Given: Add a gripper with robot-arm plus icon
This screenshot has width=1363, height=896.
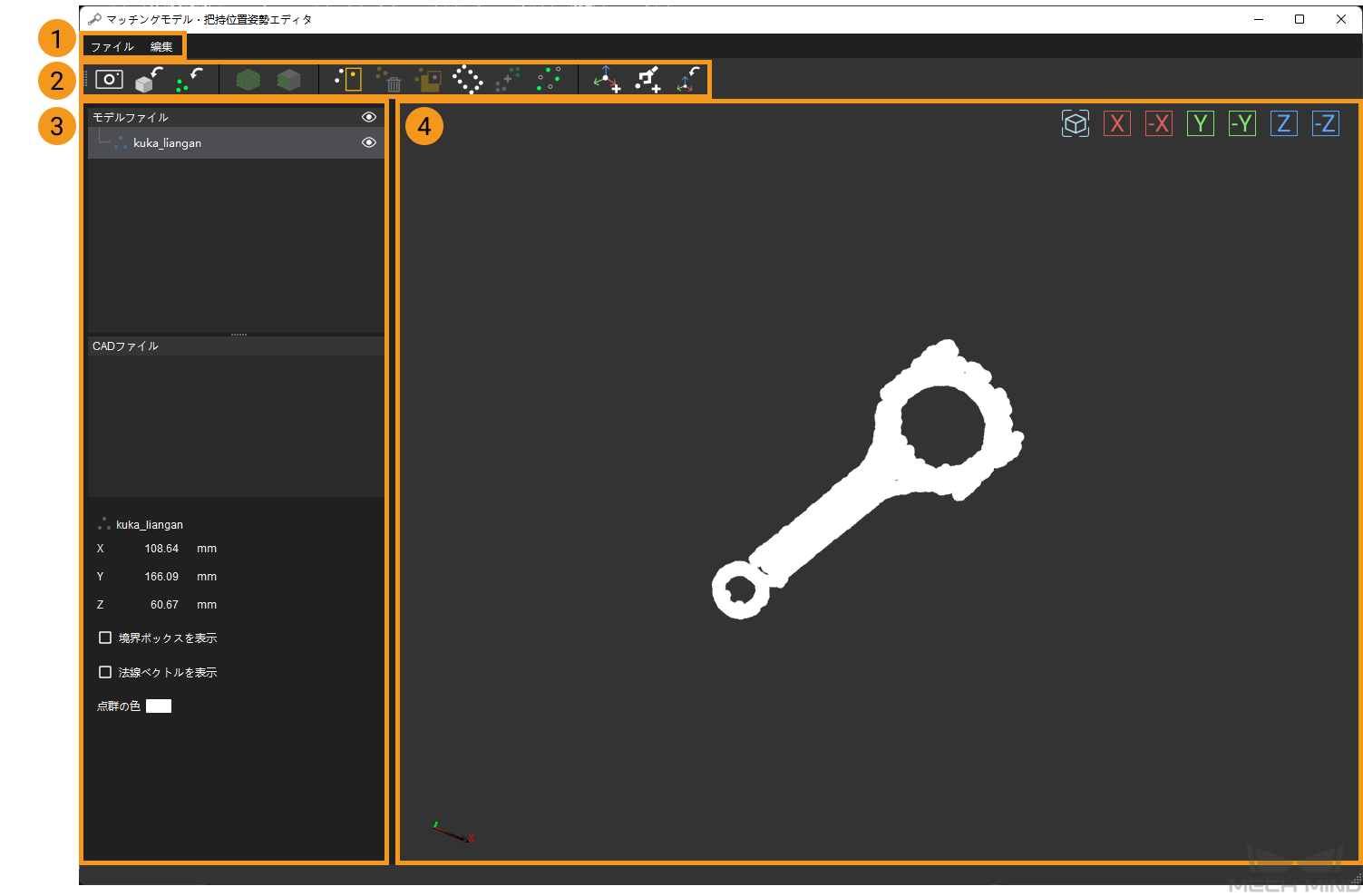Looking at the screenshot, I should click(x=647, y=80).
